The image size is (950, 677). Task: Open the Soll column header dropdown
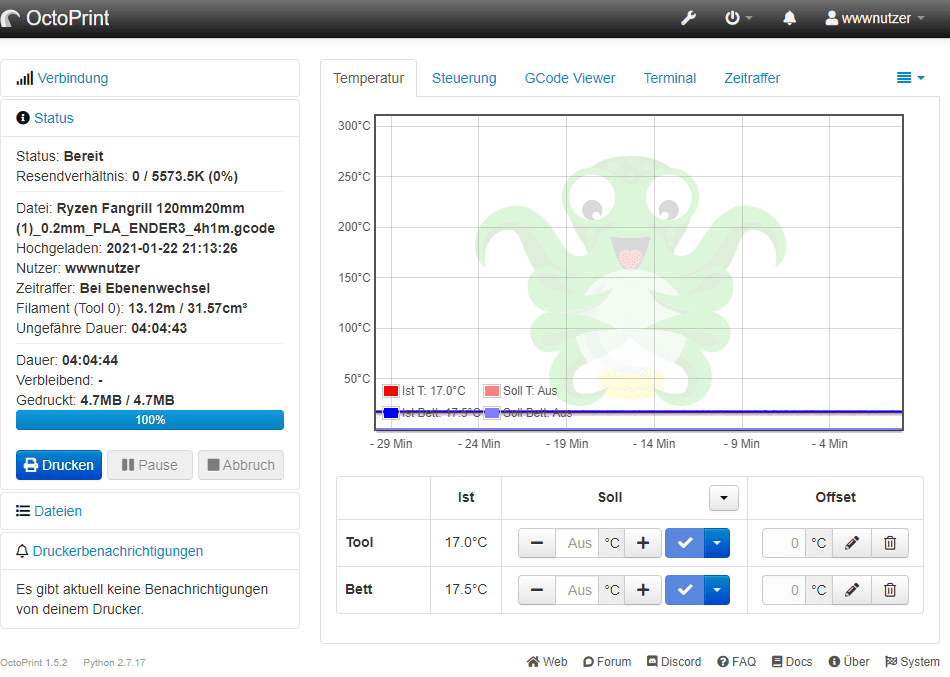(723, 498)
